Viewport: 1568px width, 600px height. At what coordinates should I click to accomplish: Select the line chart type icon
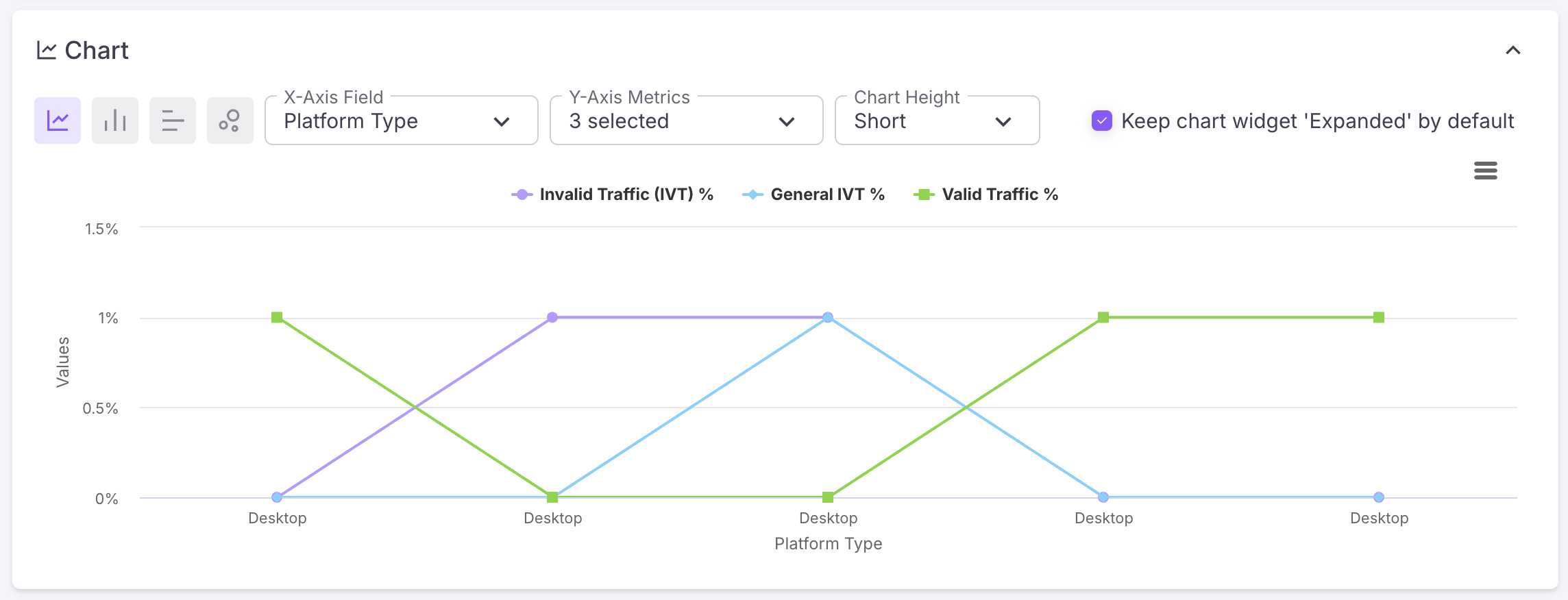(58, 121)
